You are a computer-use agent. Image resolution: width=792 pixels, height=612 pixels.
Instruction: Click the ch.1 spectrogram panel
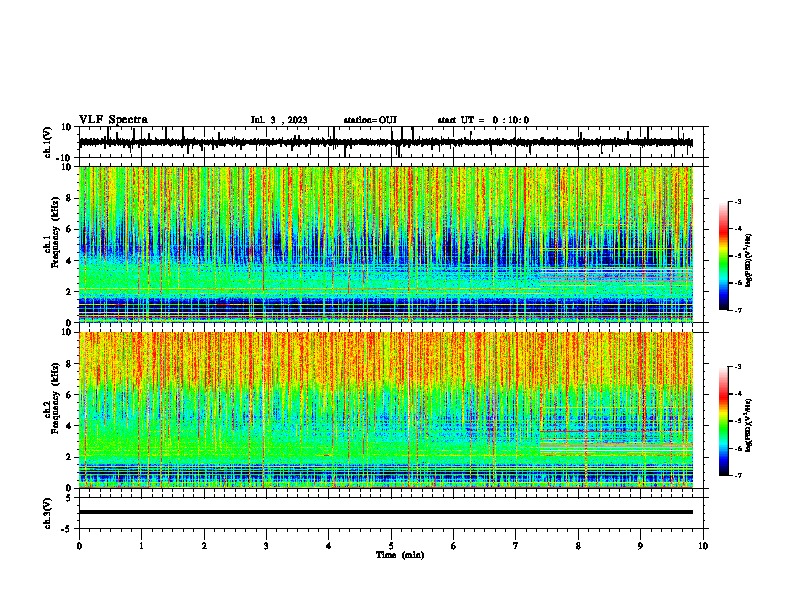coord(386,244)
